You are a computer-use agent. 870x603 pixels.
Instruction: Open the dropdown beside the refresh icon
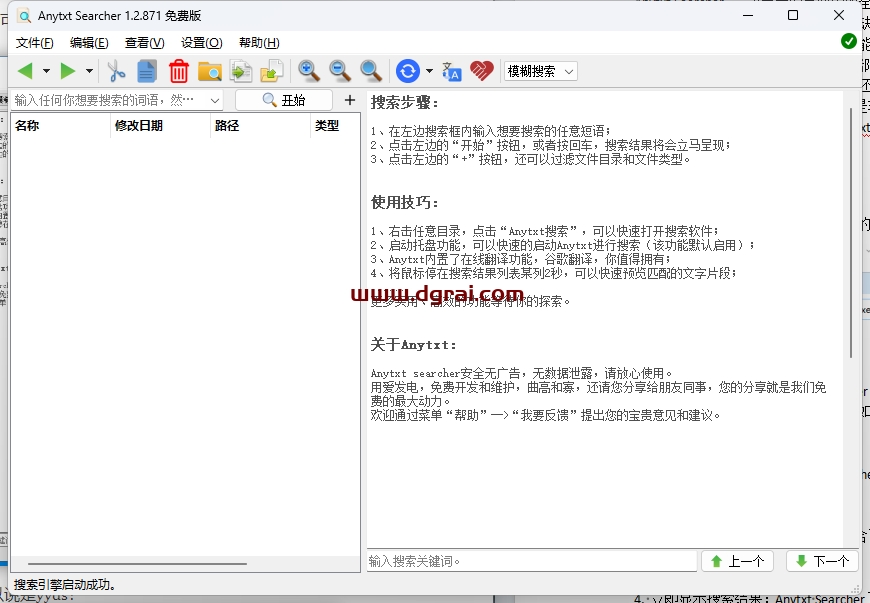(x=429, y=71)
